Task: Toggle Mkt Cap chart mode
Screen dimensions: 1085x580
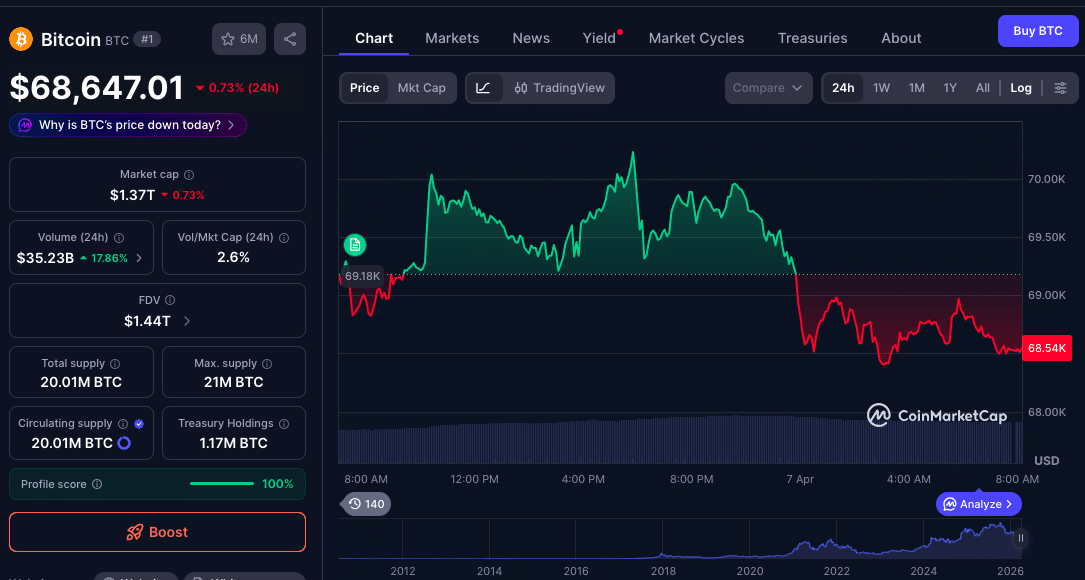Action: coord(421,88)
